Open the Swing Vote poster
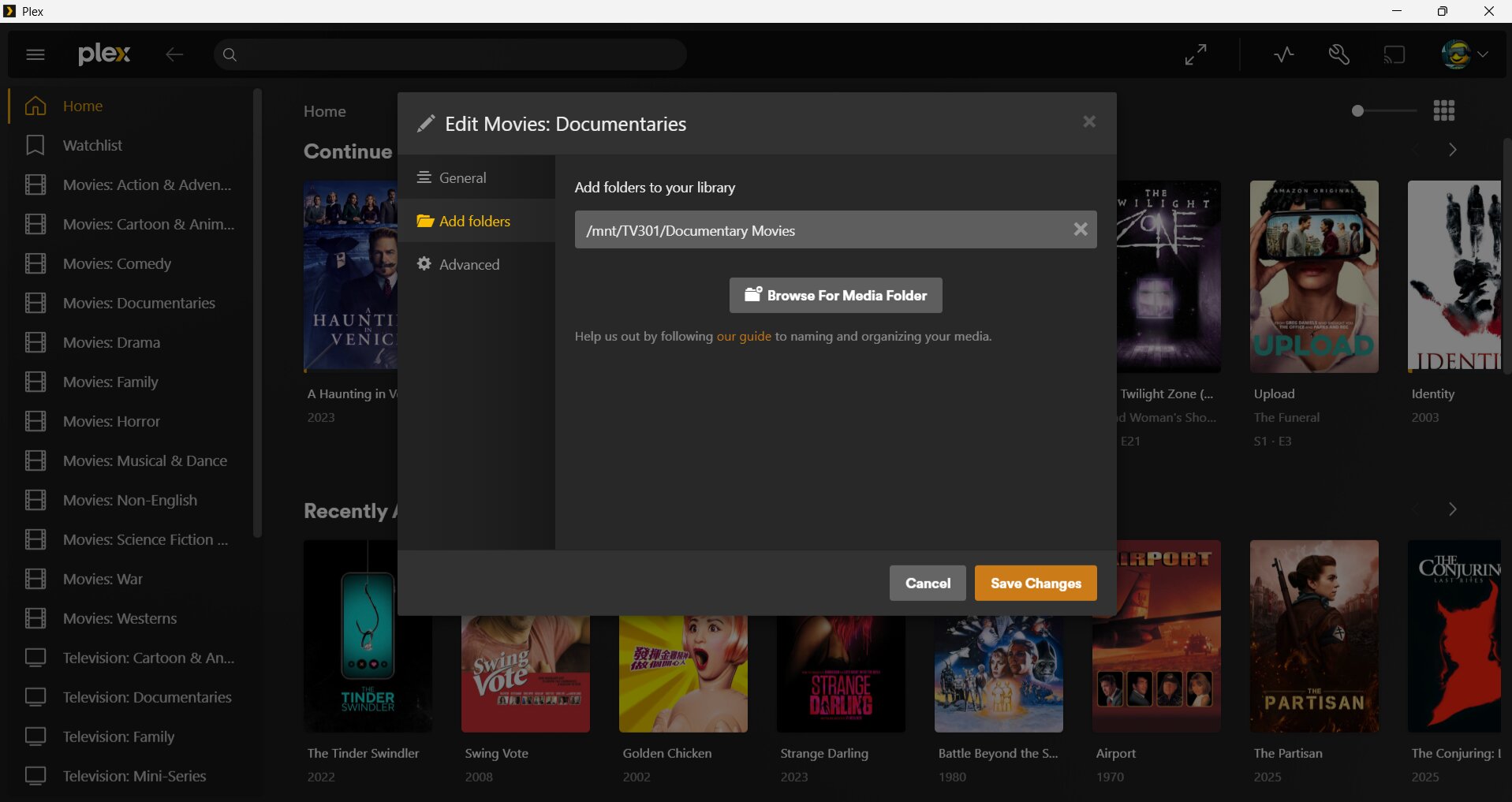1512x802 pixels. [x=525, y=674]
